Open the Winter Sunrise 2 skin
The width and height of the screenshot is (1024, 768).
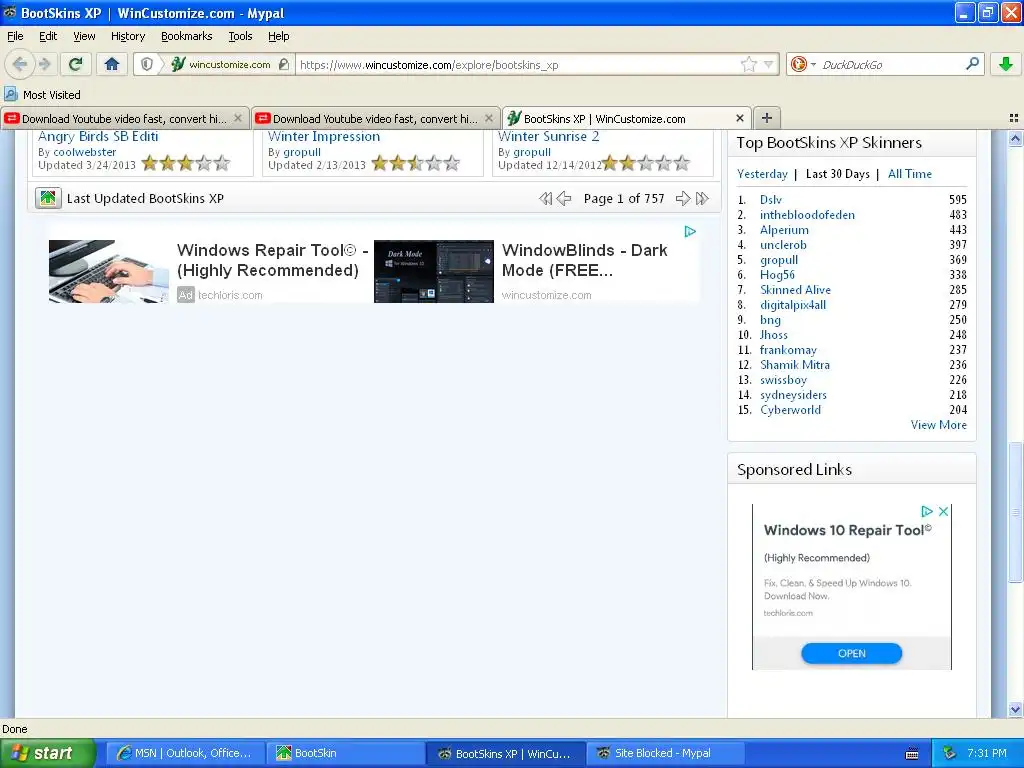(x=549, y=136)
